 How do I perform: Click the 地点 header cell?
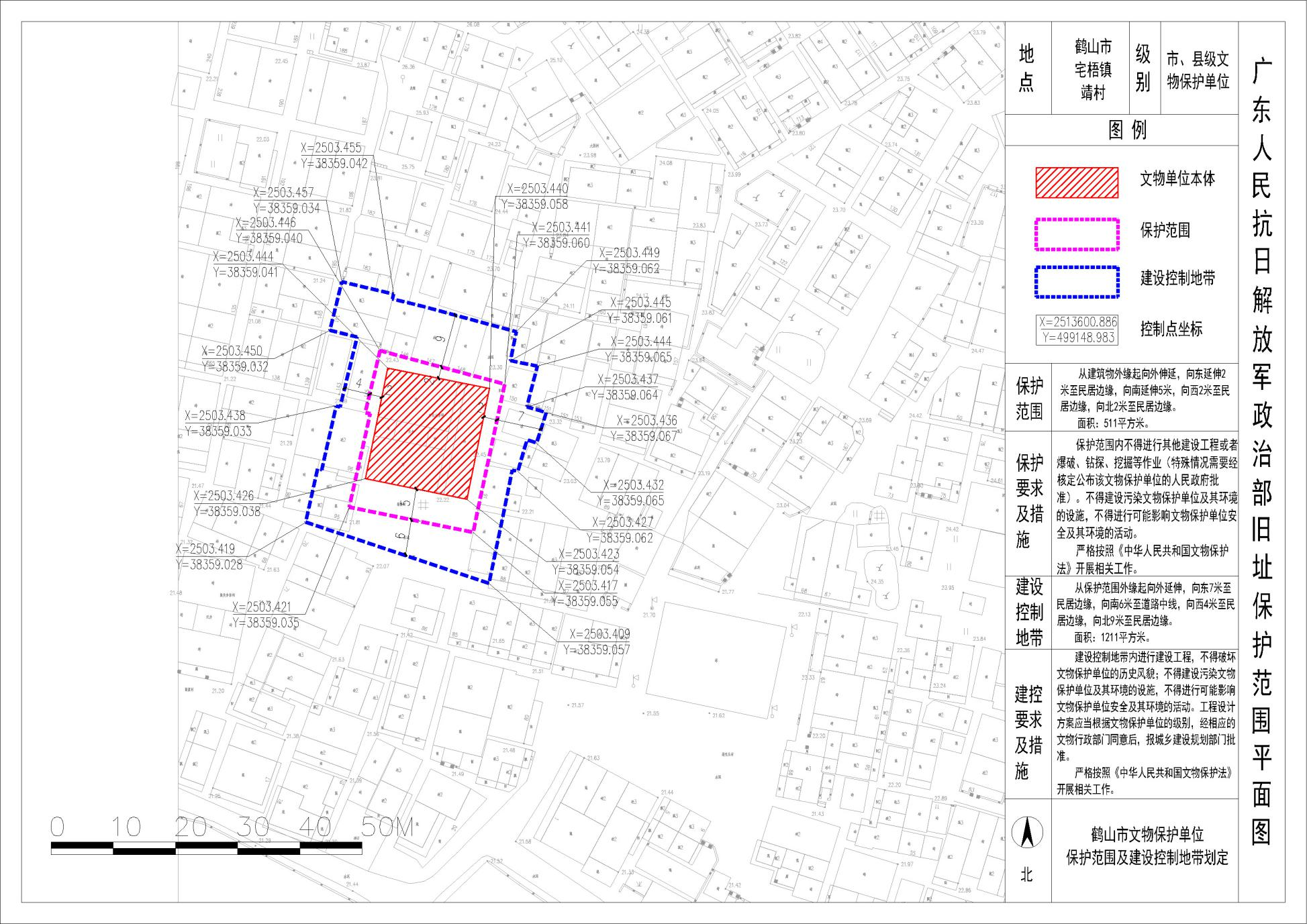1026,68
